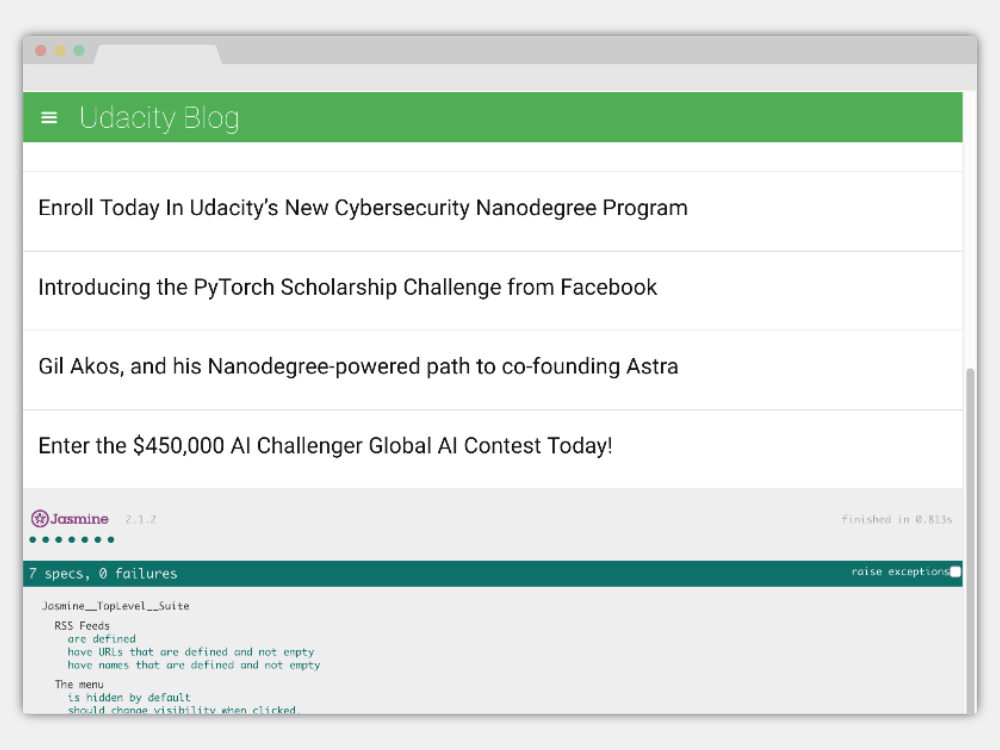Open the hamburger menu icon

pyautogui.click(x=49, y=117)
